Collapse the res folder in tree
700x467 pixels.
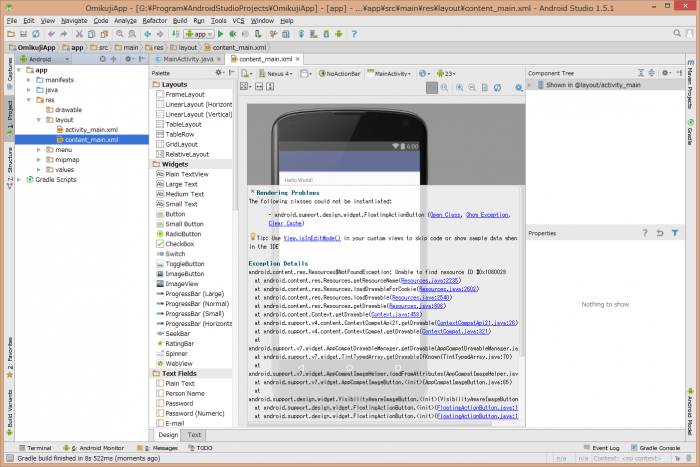29,100
